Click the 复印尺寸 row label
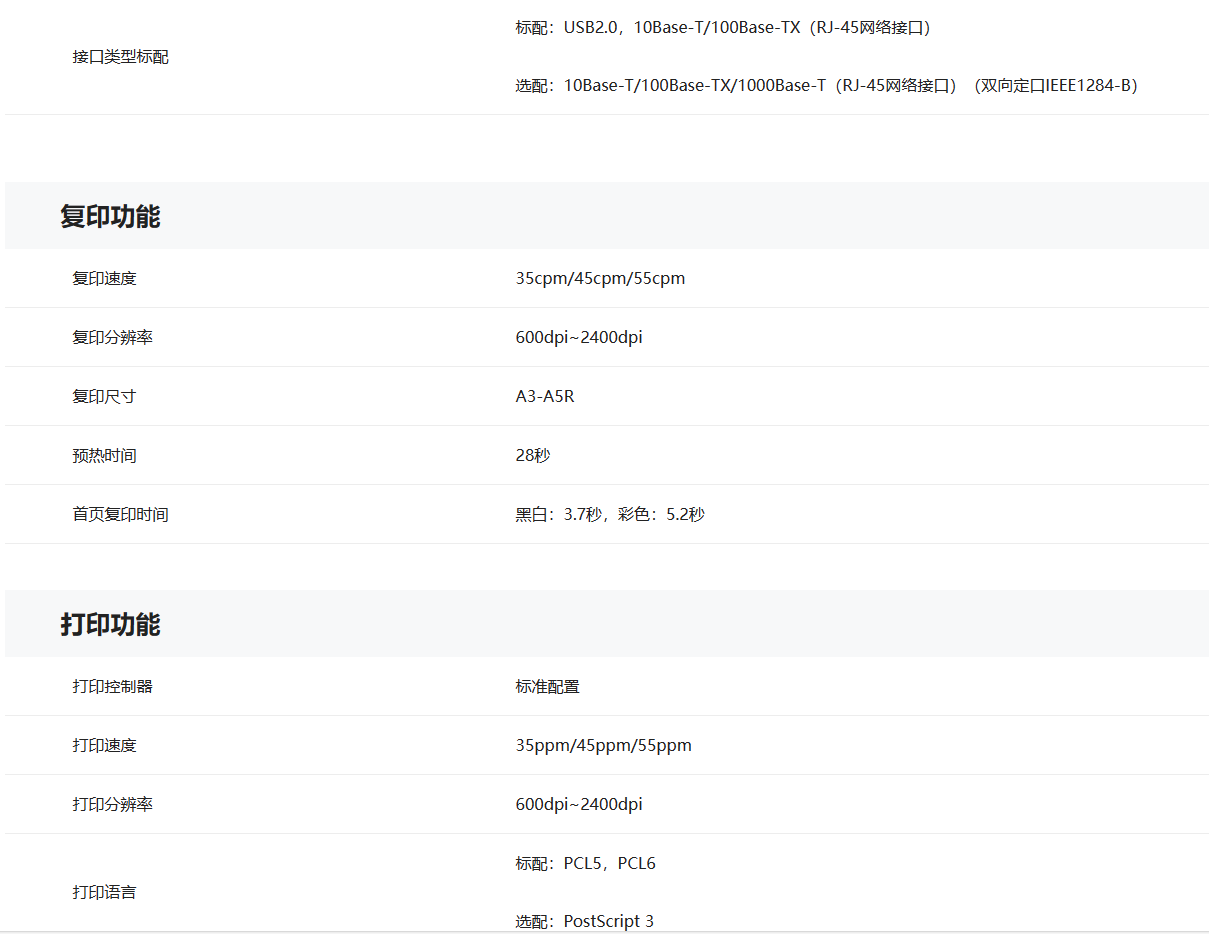Image resolution: width=1209 pixels, height=934 pixels. pos(104,396)
